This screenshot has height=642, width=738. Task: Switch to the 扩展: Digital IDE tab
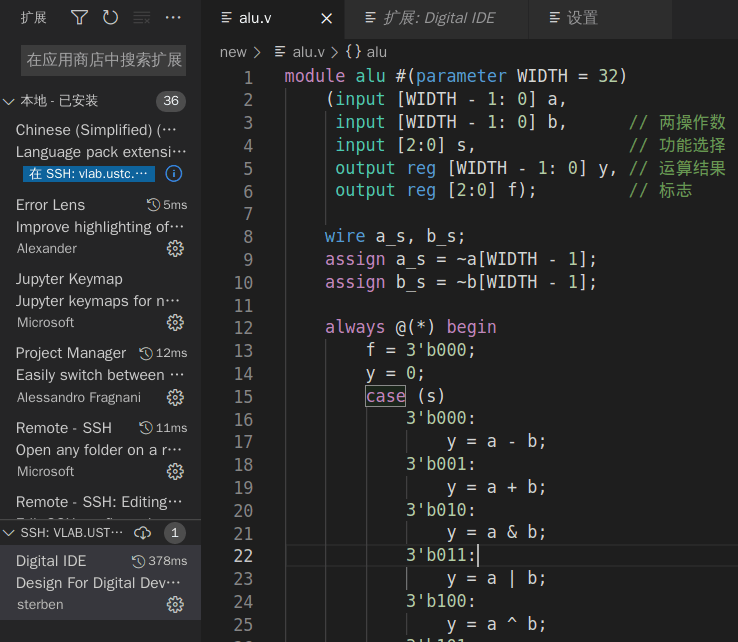pyautogui.click(x=437, y=19)
